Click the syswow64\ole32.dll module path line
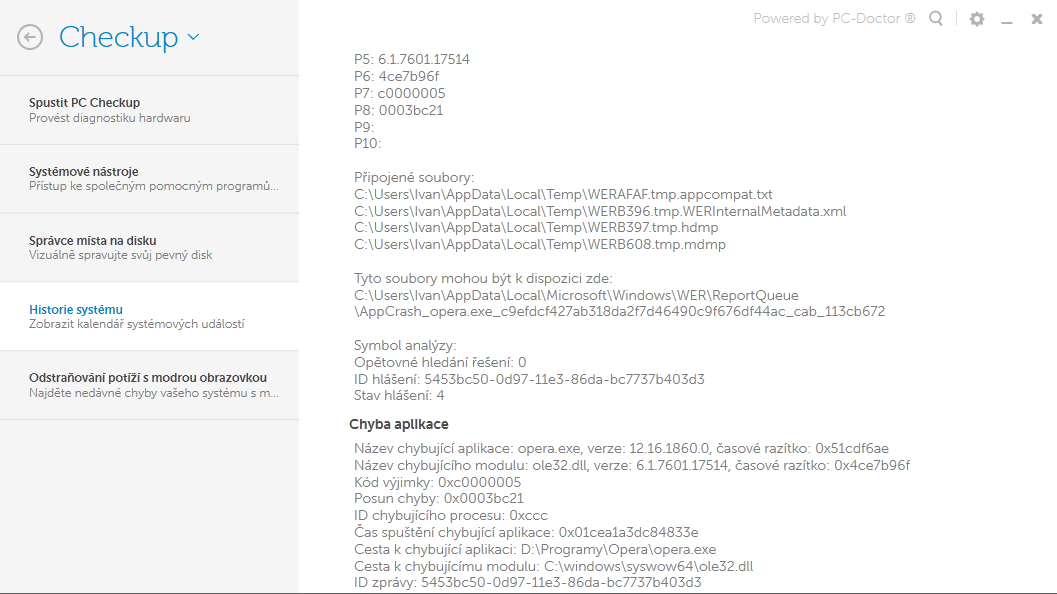Screen dimensions: 1057x594 coord(553,566)
